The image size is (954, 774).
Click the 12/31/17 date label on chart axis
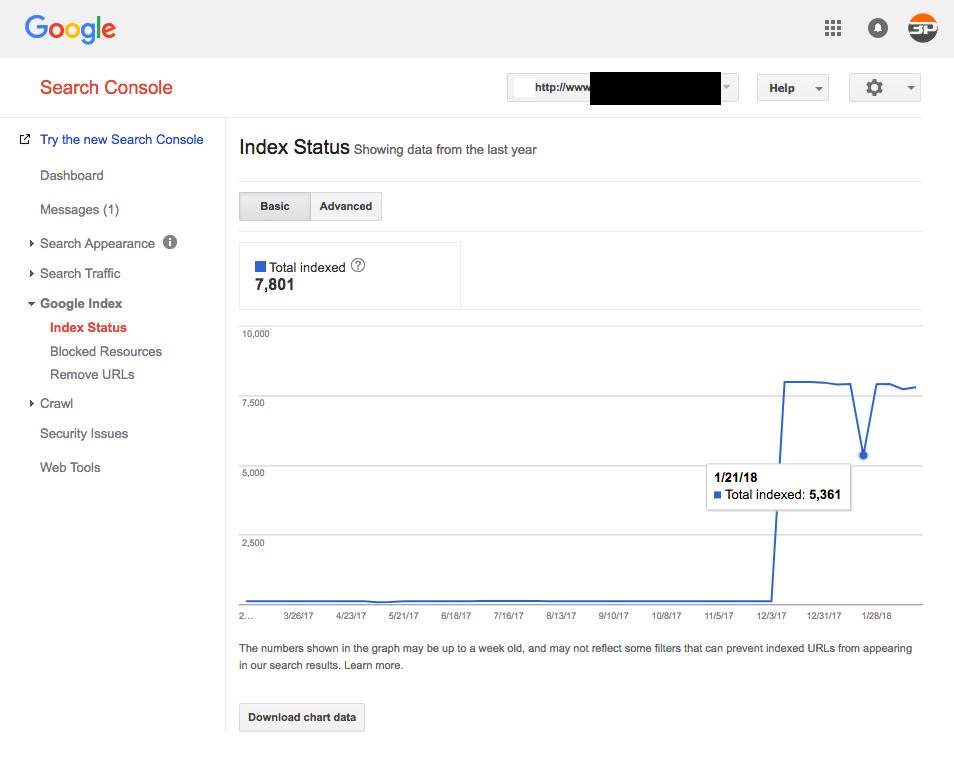tap(824, 616)
